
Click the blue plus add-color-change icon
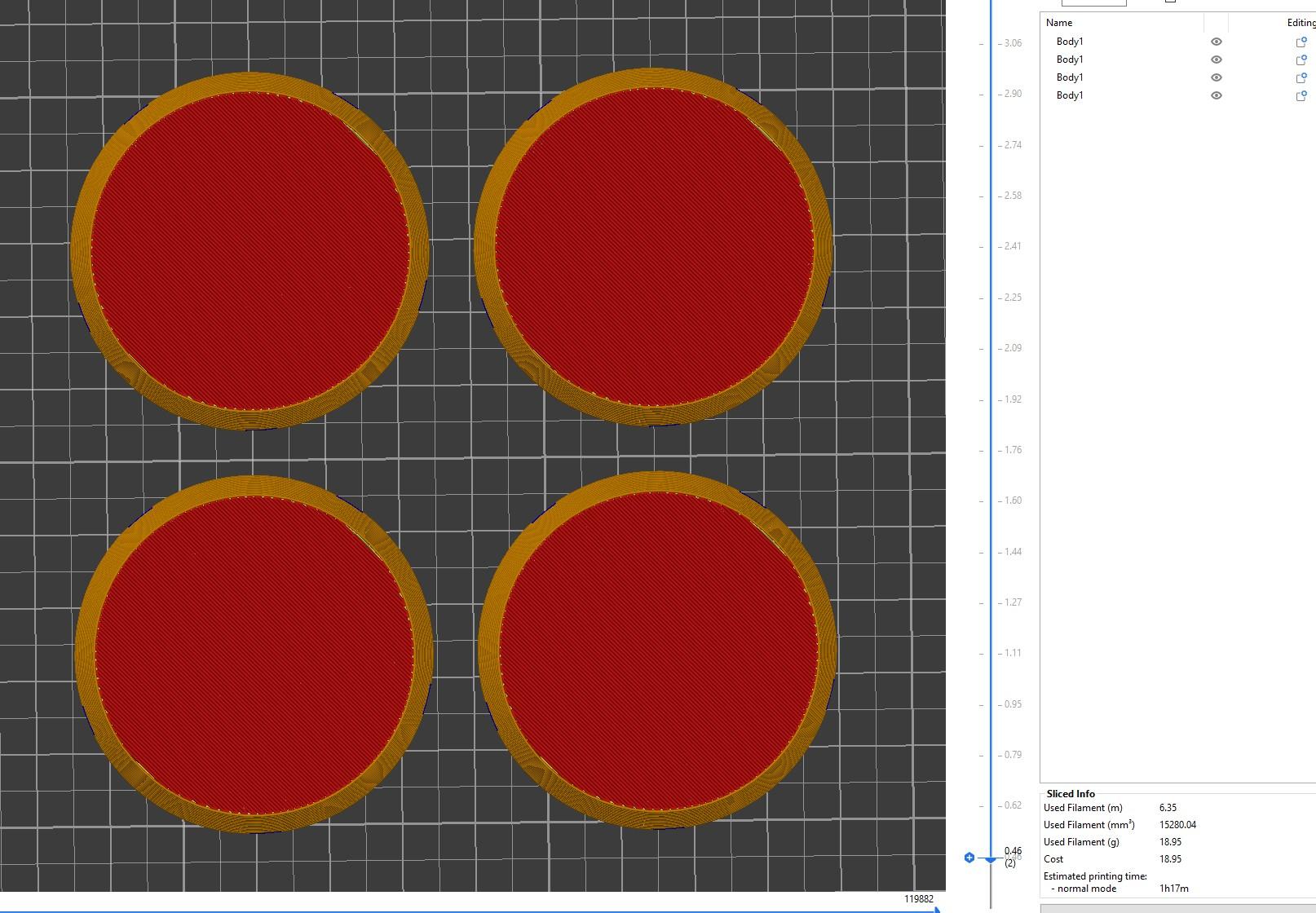pyautogui.click(x=969, y=857)
